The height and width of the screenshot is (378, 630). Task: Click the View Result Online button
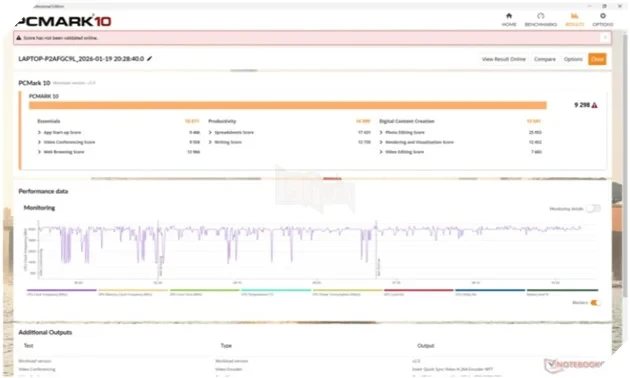click(503, 59)
